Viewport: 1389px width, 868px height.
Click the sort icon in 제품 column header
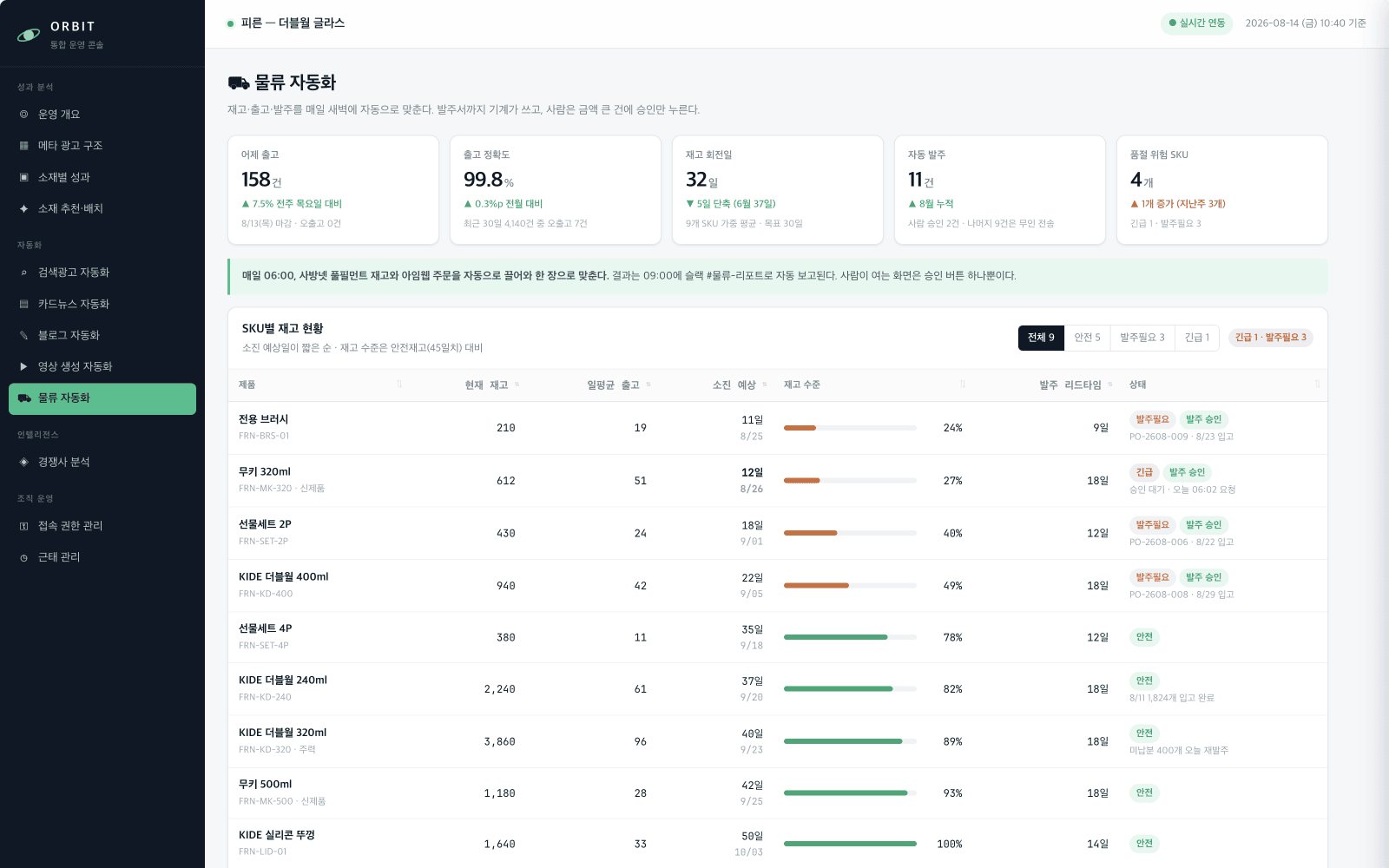[x=399, y=385]
